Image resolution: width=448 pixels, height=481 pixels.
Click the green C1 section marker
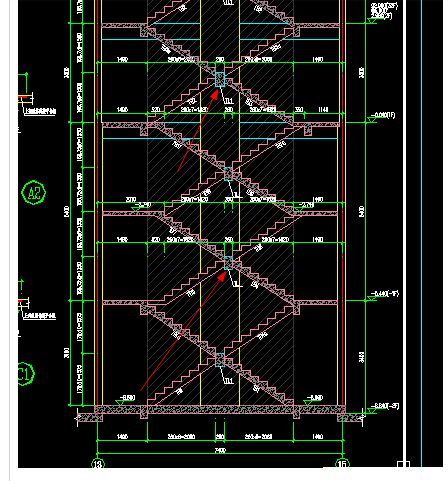[x=25, y=374]
